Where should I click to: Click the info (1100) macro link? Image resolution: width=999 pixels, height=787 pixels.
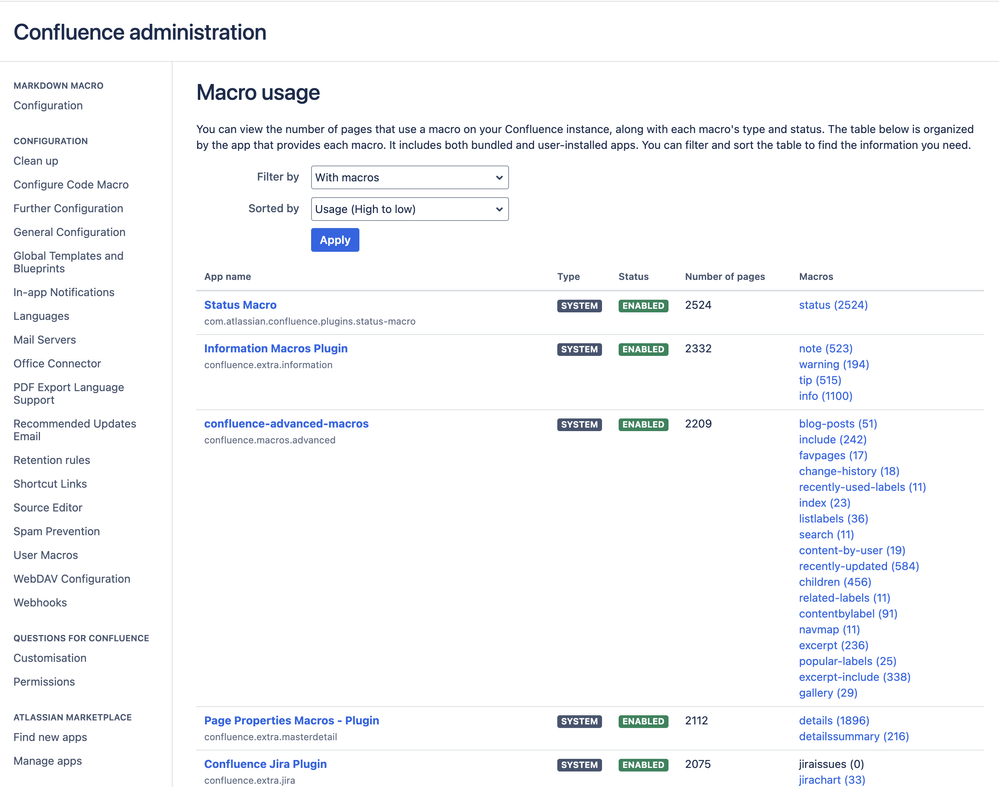pyautogui.click(x=826, y=396)
